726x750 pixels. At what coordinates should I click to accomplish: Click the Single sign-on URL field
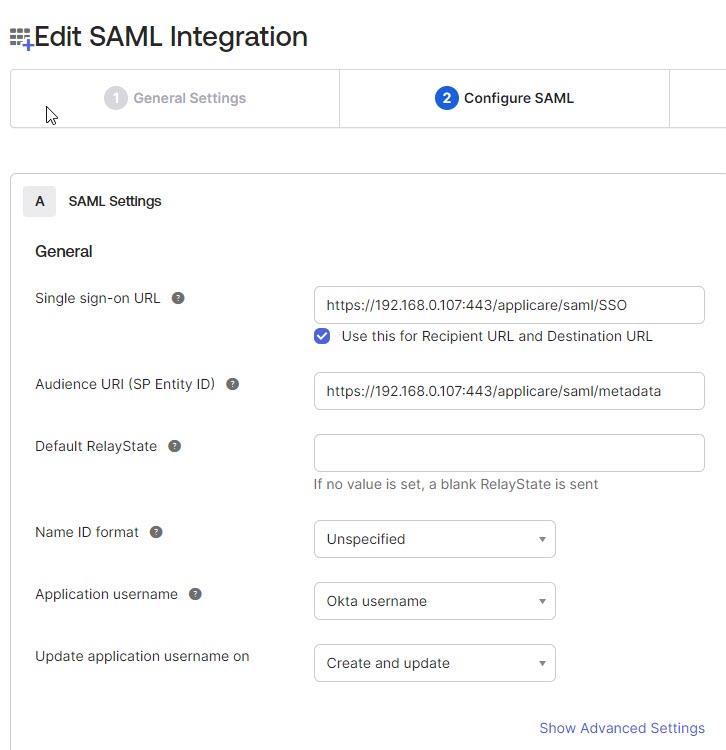[x=509, y=305]
